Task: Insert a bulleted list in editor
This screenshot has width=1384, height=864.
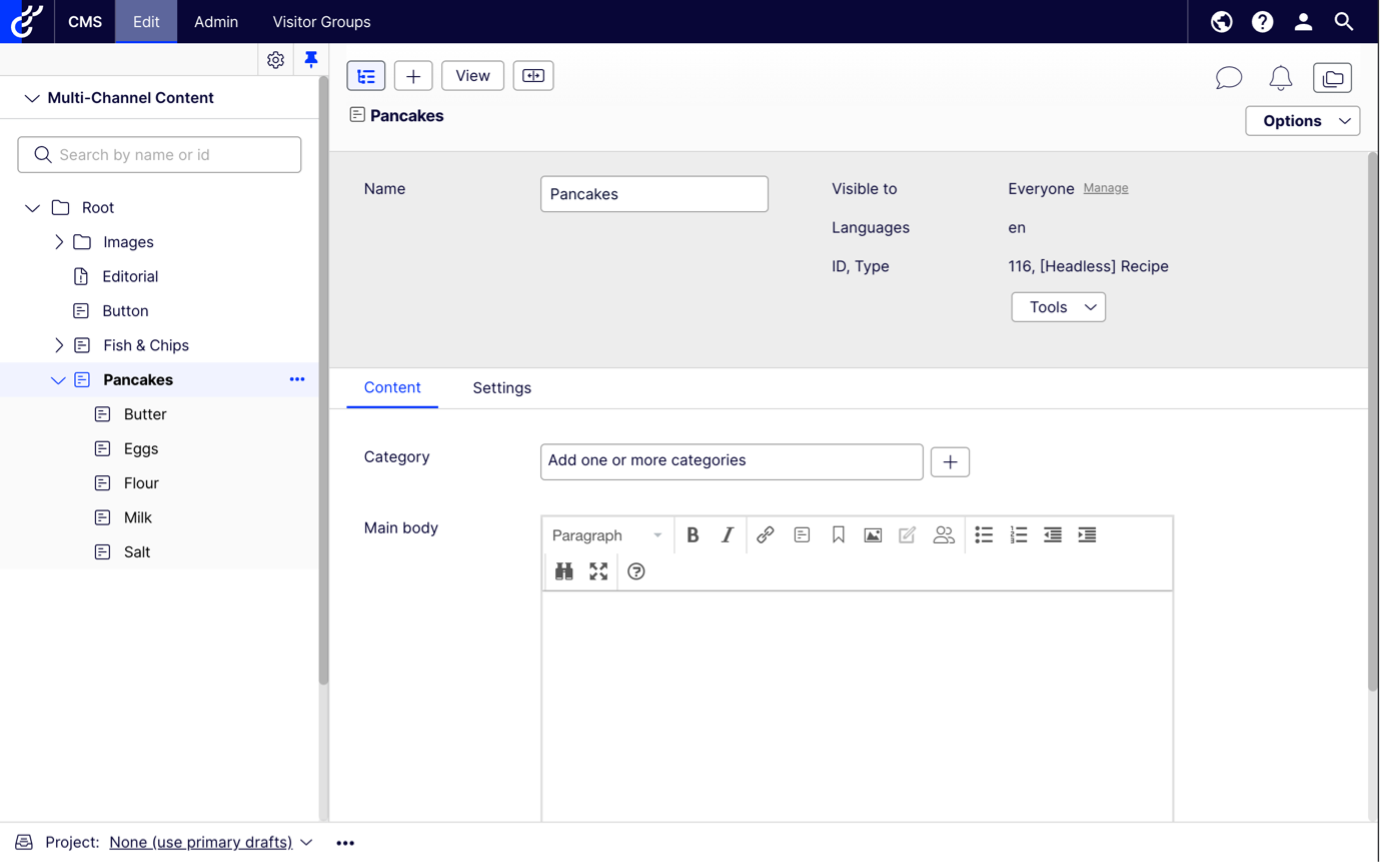Action: click(984, 535)
